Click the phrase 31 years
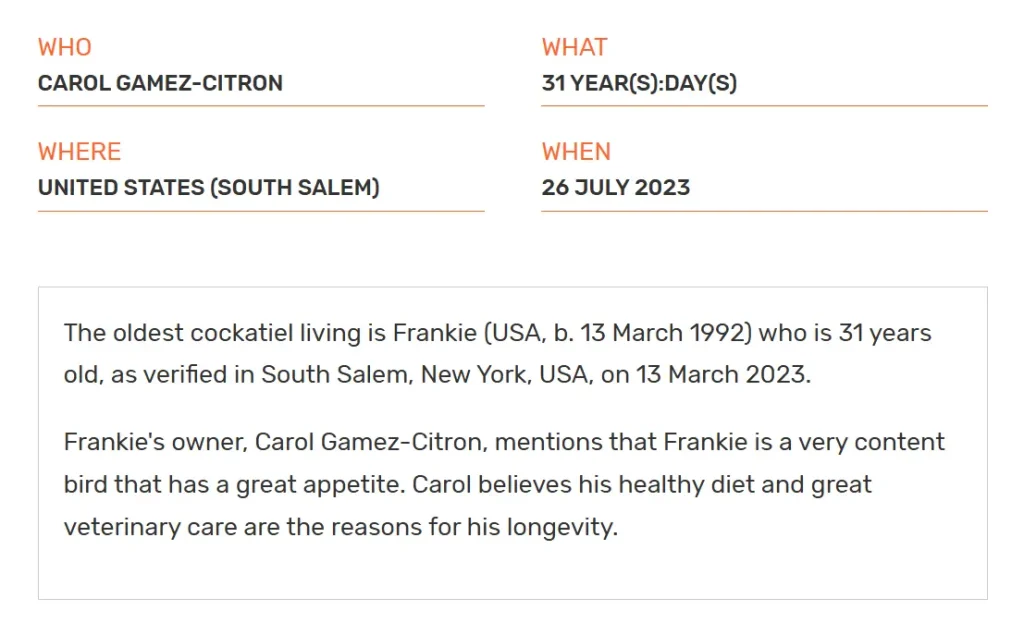1024x623 pixels. coord(884,333)
